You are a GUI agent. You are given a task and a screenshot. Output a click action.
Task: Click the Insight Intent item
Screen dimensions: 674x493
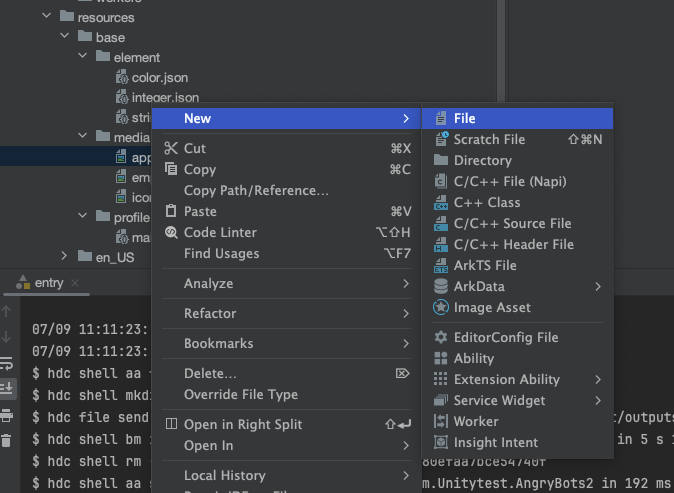pyautogui.click(x=495, y=442)
